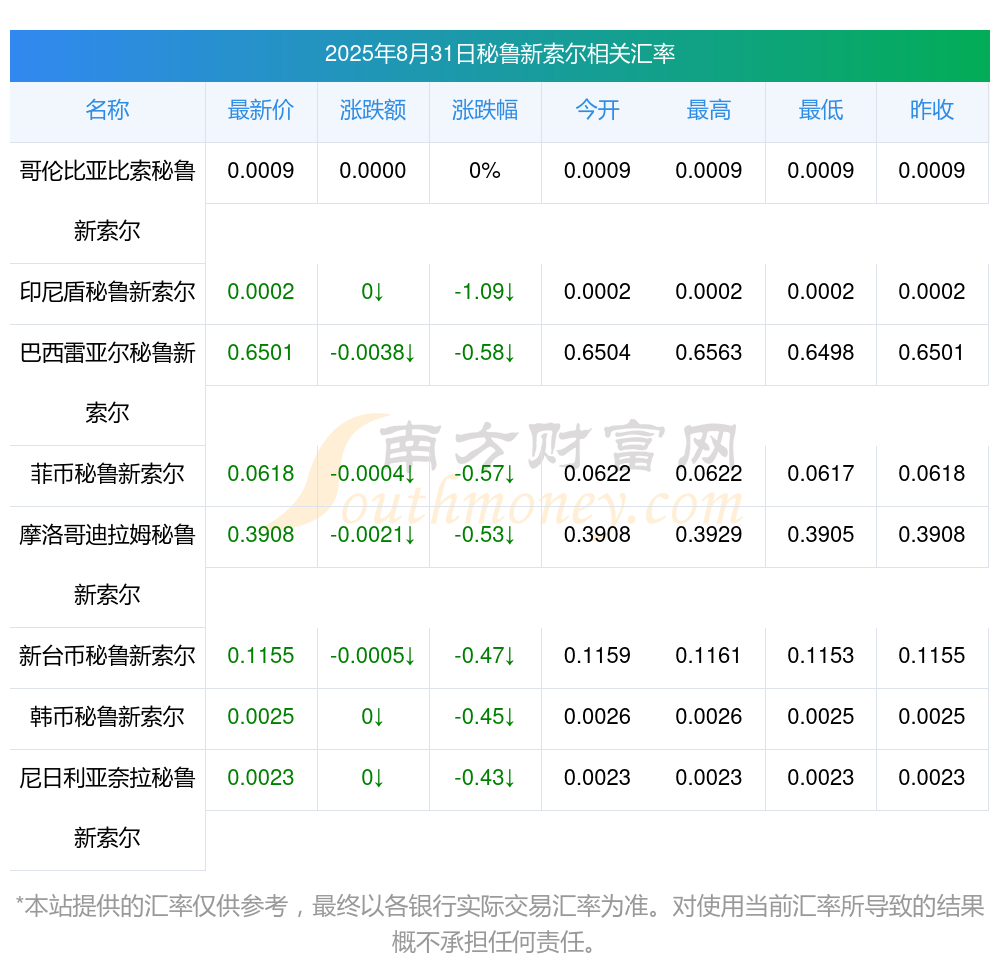Click the -0.0021↓ change amount
Screen dimensions: 1000x973
(x=372, y=534)
